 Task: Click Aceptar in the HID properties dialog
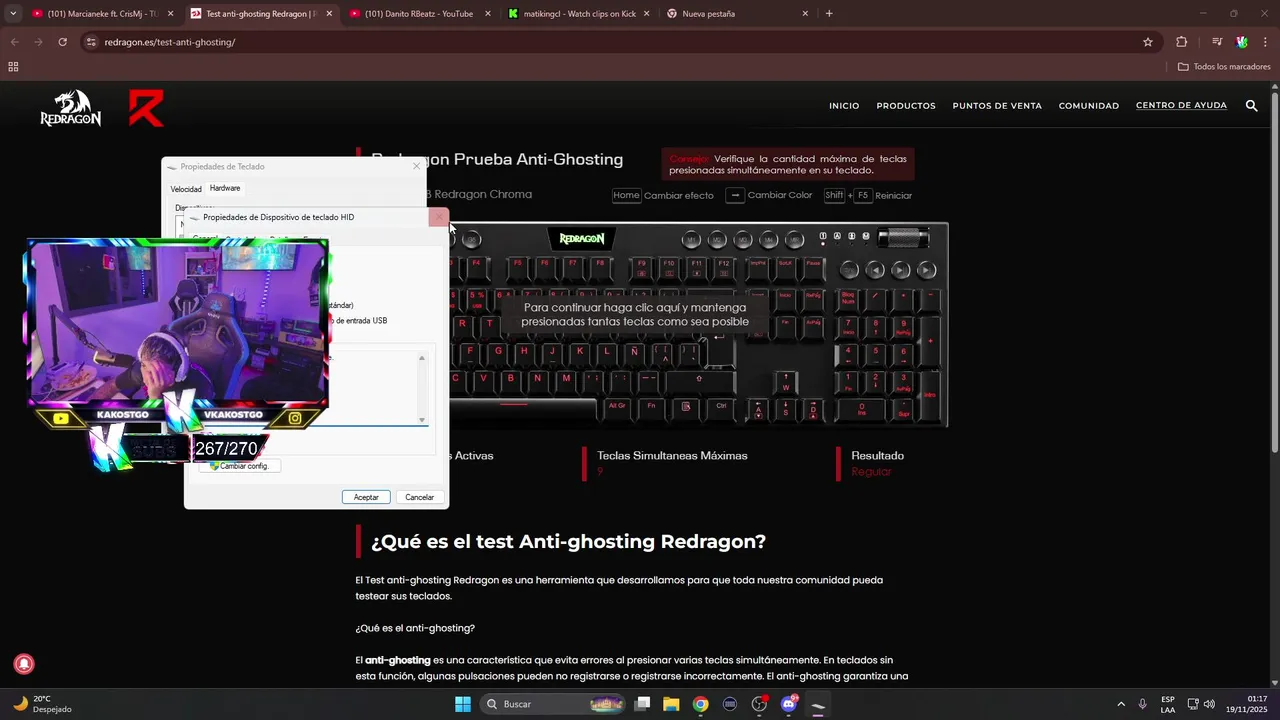point(366,497)
